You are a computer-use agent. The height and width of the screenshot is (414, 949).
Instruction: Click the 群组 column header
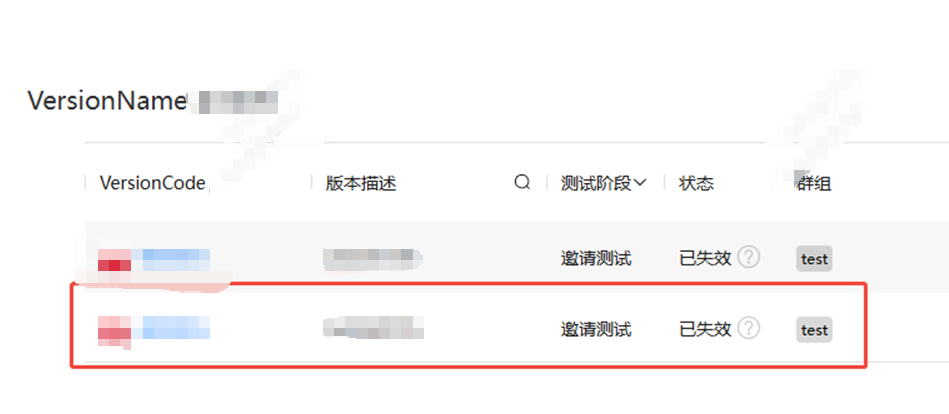(813, 183)
